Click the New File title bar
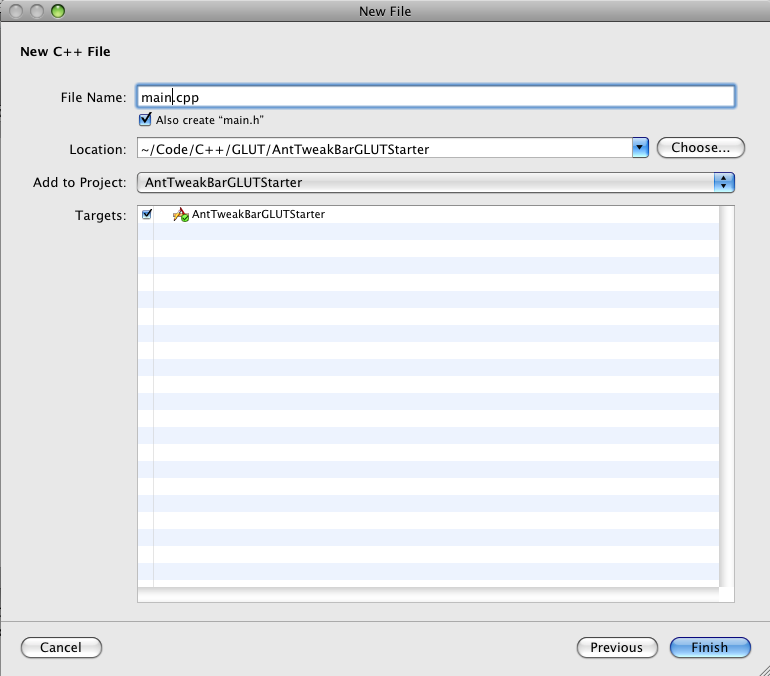This screenshot has height=676, width=770. (x=385, y=11)
